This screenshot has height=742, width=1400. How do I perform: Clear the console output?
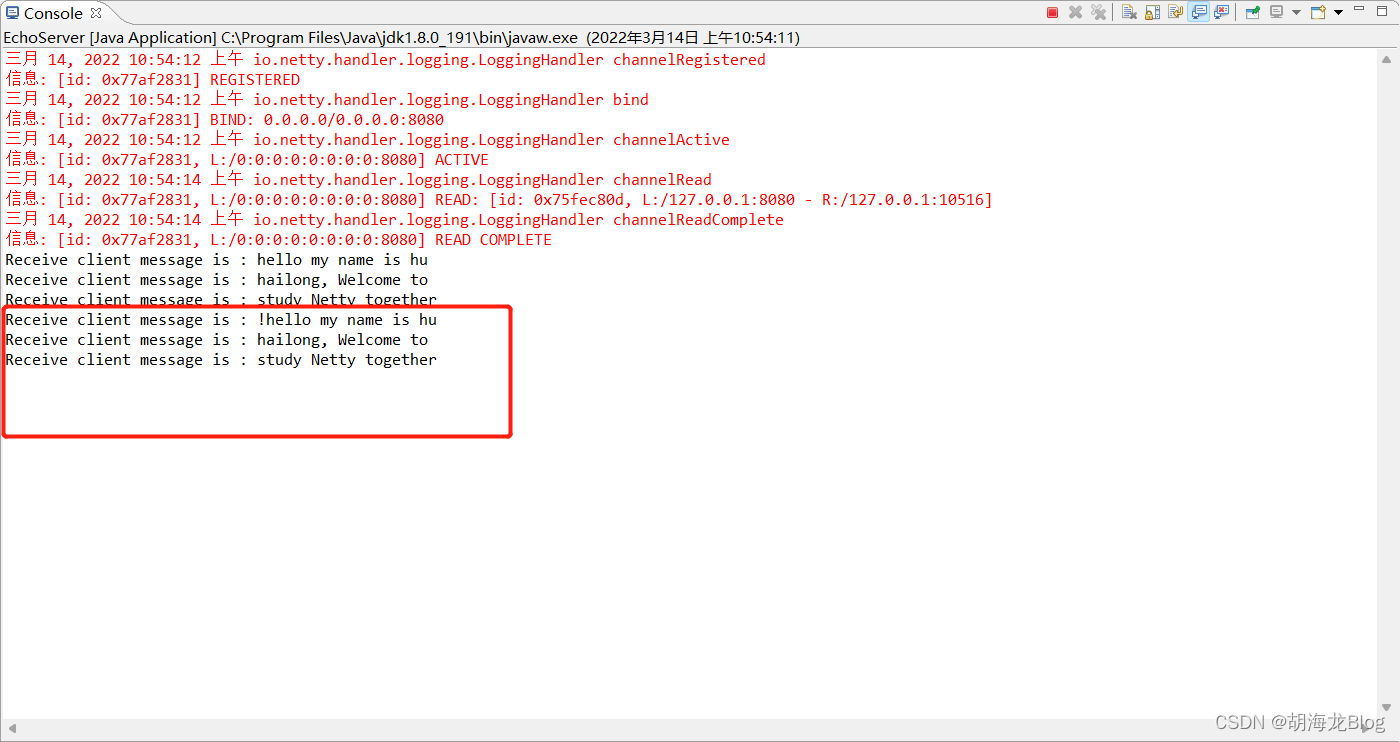coord(1129,12)
